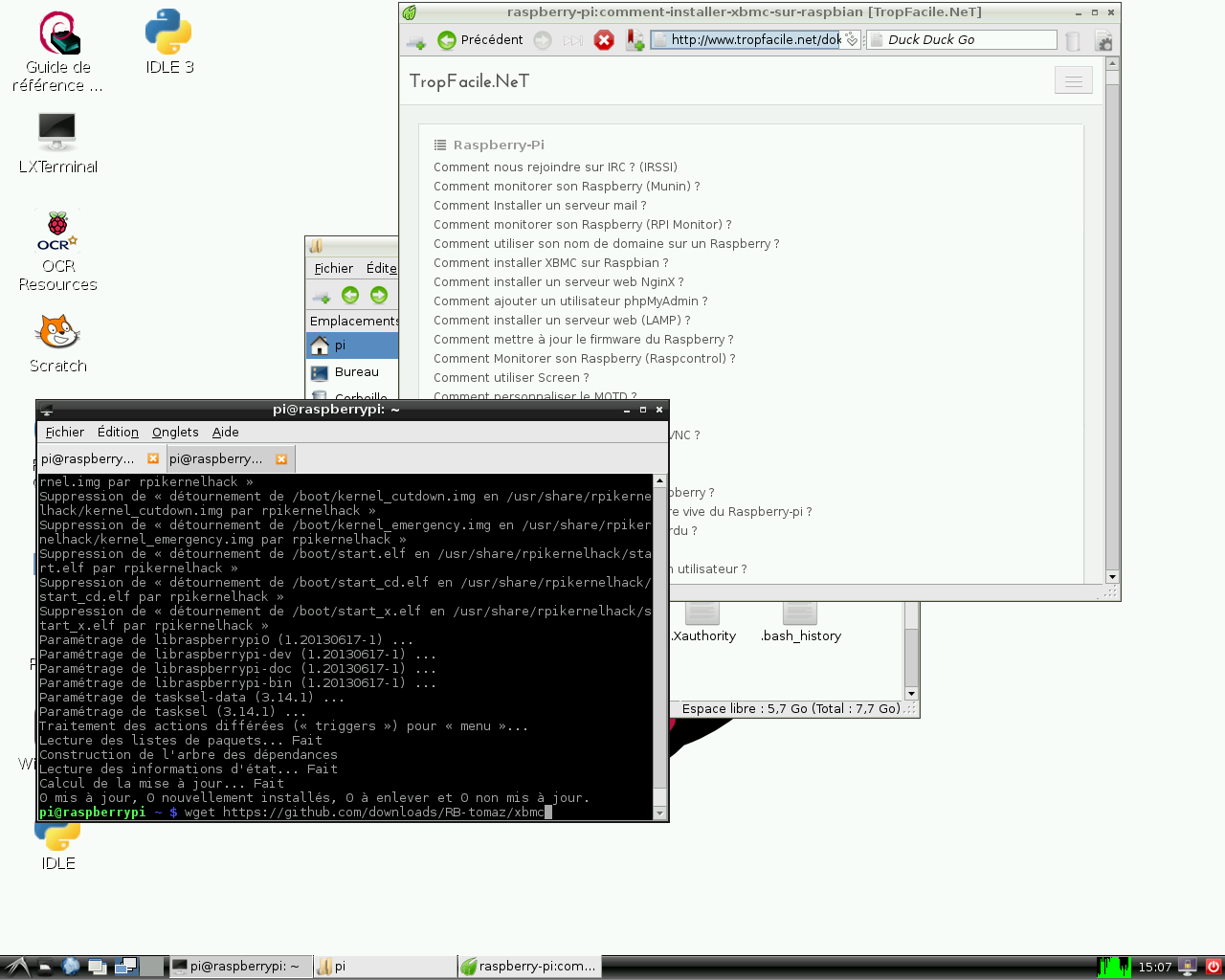Close the second terminal tab
Image resolution: width=1225 pixels, height=980 pixels.
tap(281, 459)
